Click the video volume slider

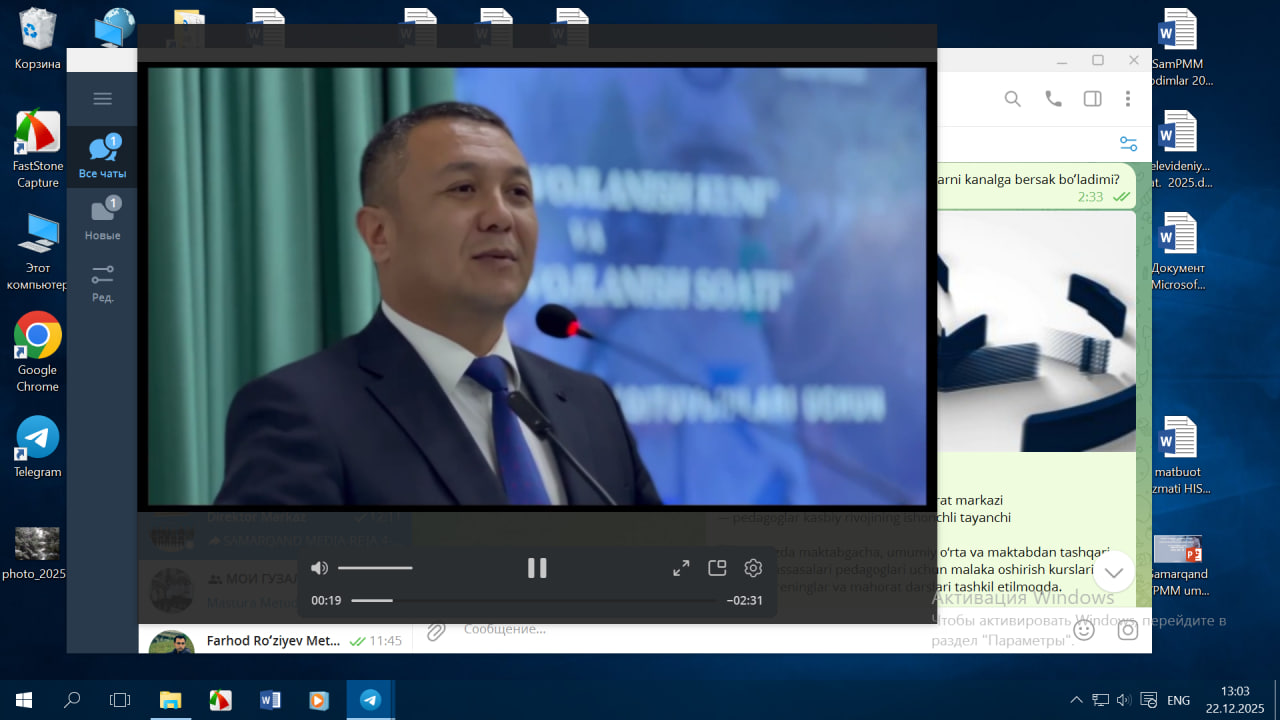coord(375,568)
